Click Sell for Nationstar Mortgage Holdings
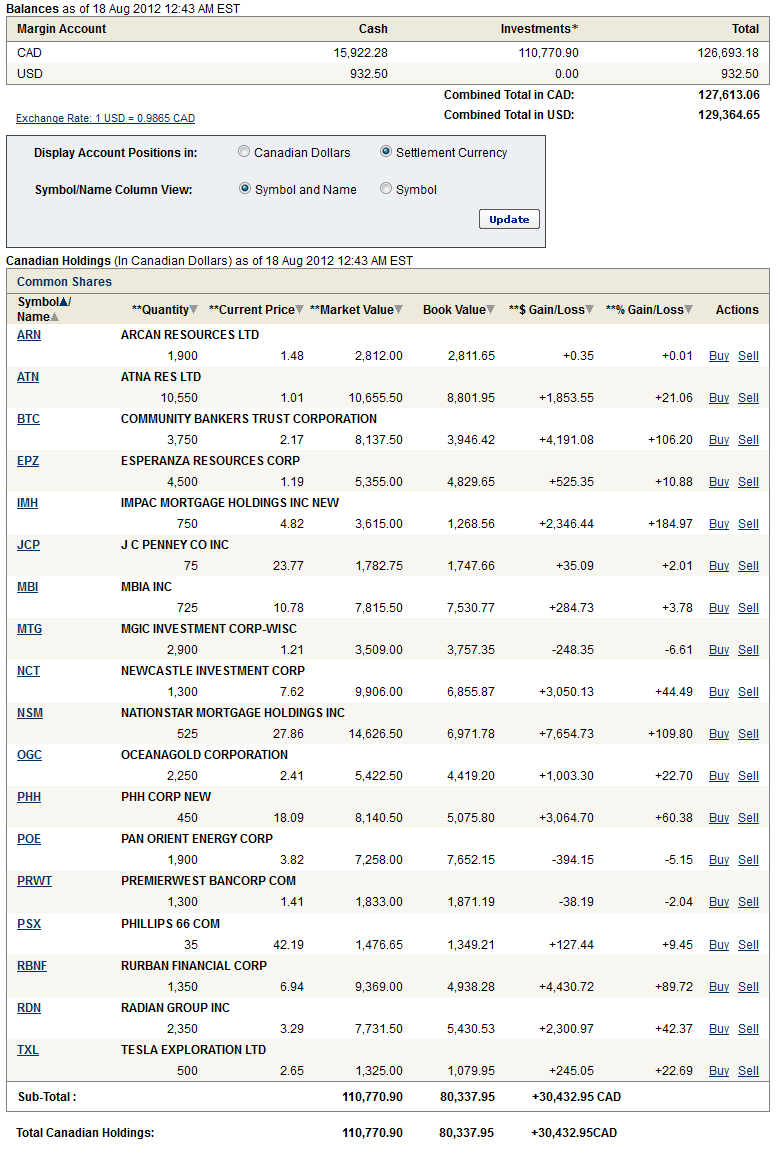 pyautogui.click(x=748, y=734)
